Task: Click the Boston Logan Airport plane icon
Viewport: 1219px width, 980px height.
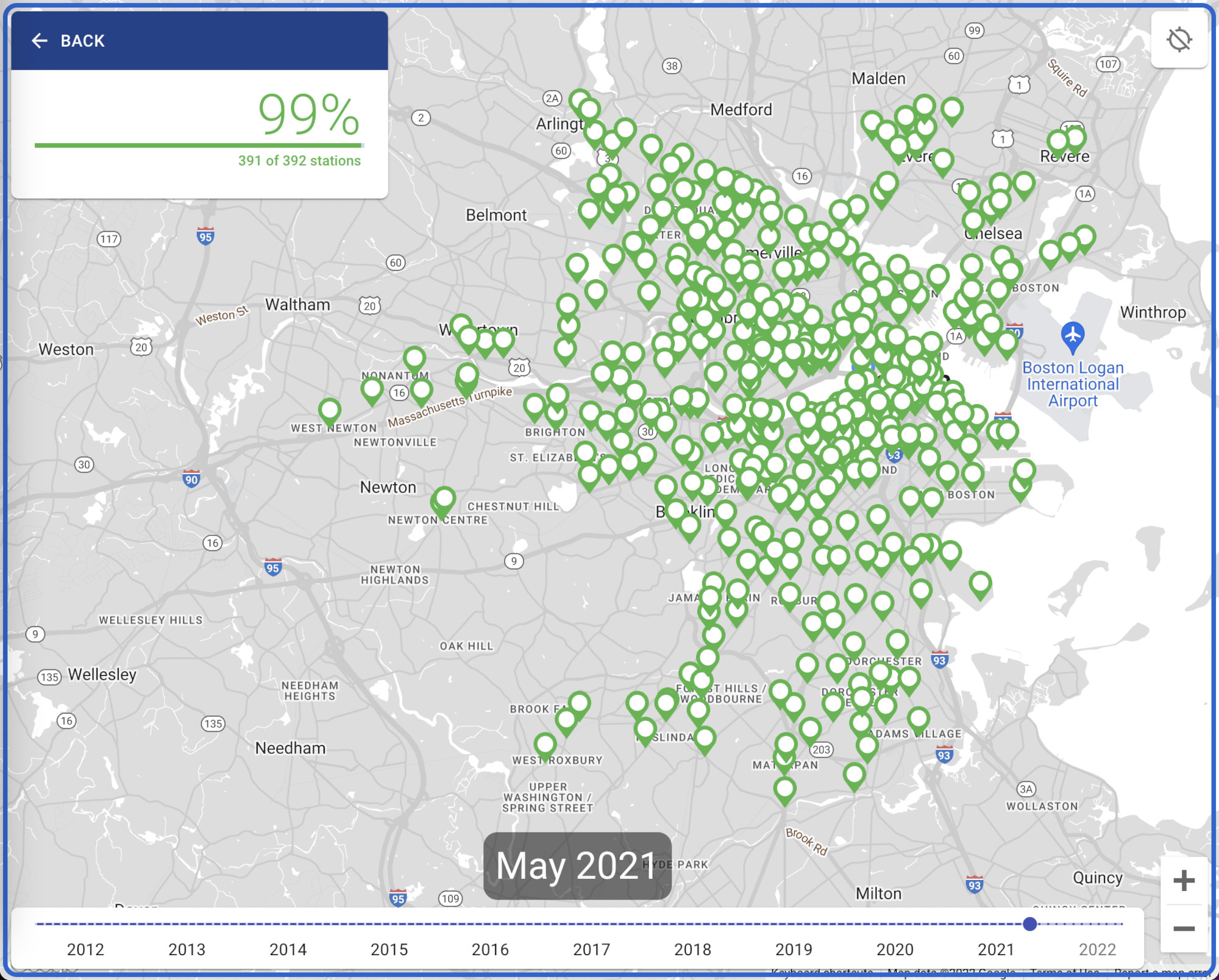Action: point(1072,335)
